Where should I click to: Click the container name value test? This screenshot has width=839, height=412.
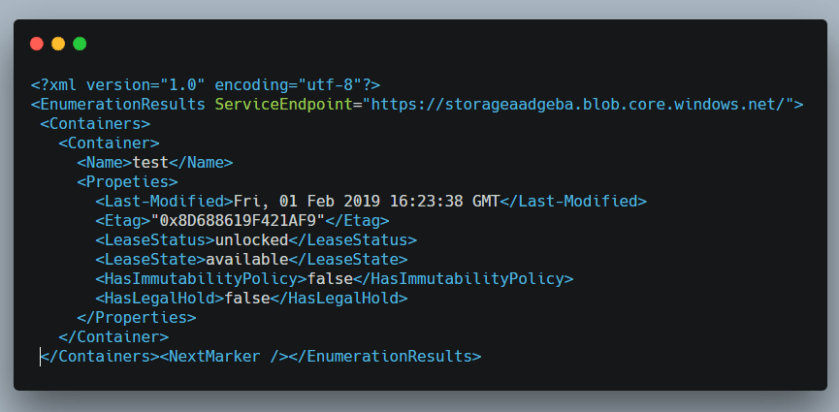pyautogui.click(x=150, y=162)
